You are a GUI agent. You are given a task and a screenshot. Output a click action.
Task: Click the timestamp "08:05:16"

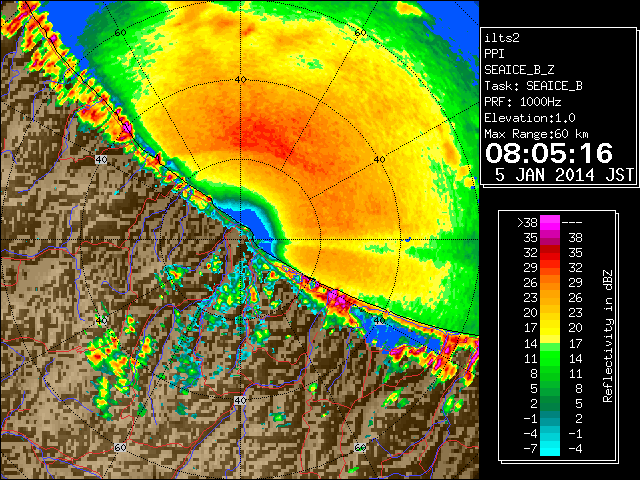coord(549,153)
